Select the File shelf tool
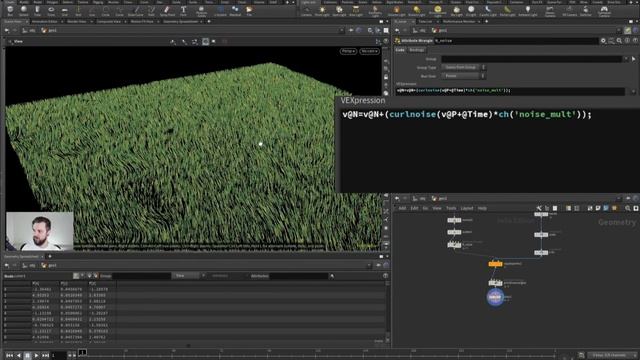The image size is (640, 360). (x=249, y=10)
